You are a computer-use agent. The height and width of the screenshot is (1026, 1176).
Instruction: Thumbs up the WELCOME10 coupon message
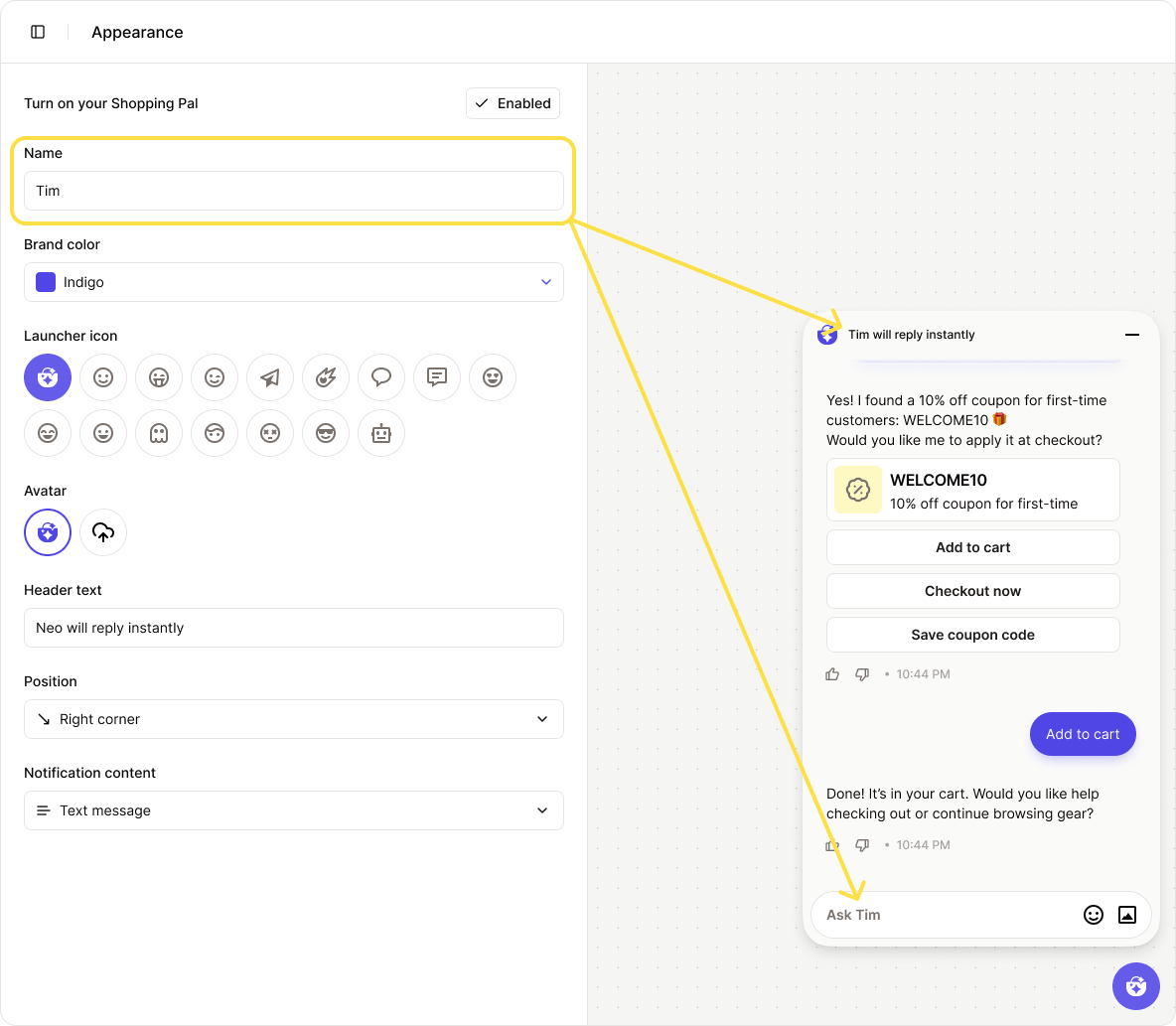tap(832, 674)
